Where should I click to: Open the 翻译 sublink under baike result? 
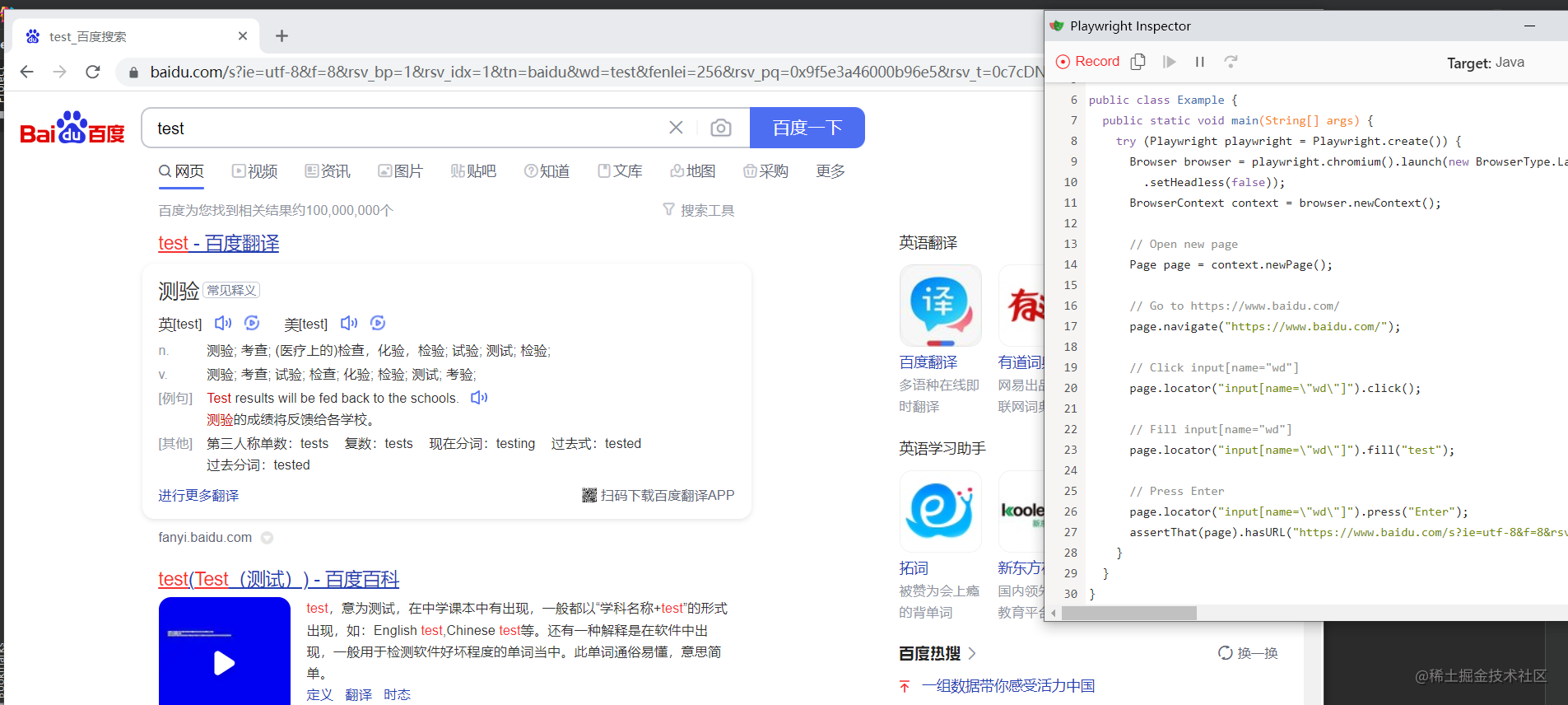coord(358,694)
